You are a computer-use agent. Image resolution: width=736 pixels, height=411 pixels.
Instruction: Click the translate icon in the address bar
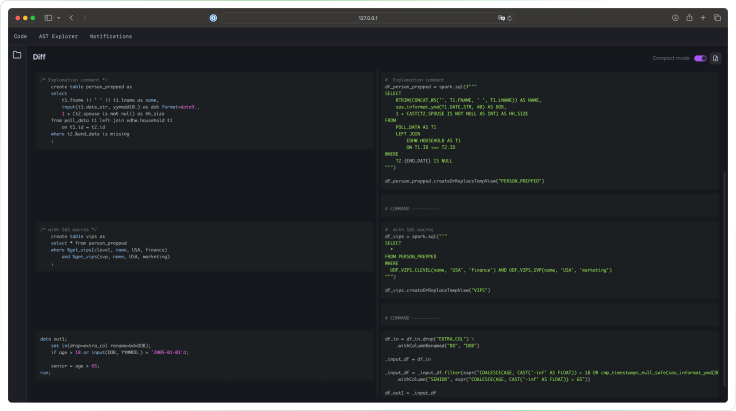(x=501, y=18)
